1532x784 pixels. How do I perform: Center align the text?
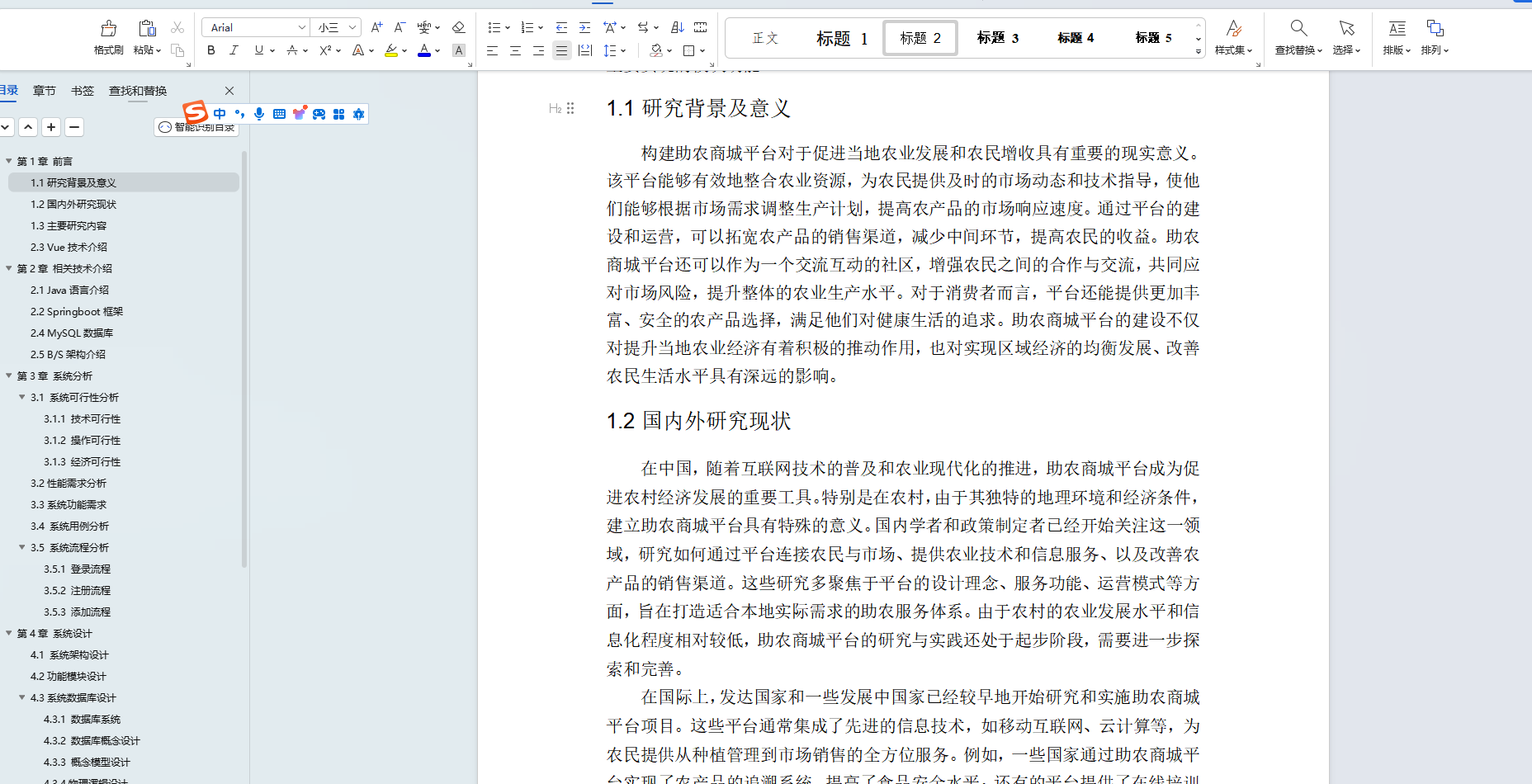(515, 50)
